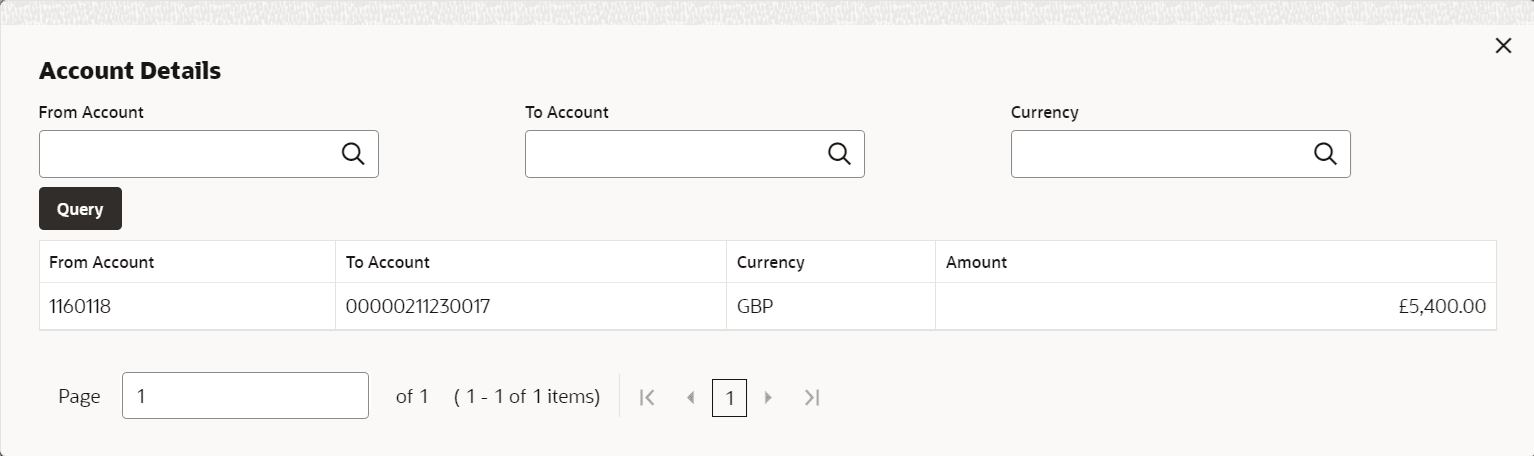
Task: Click the Amount column header
Action: tap(977, 262)
